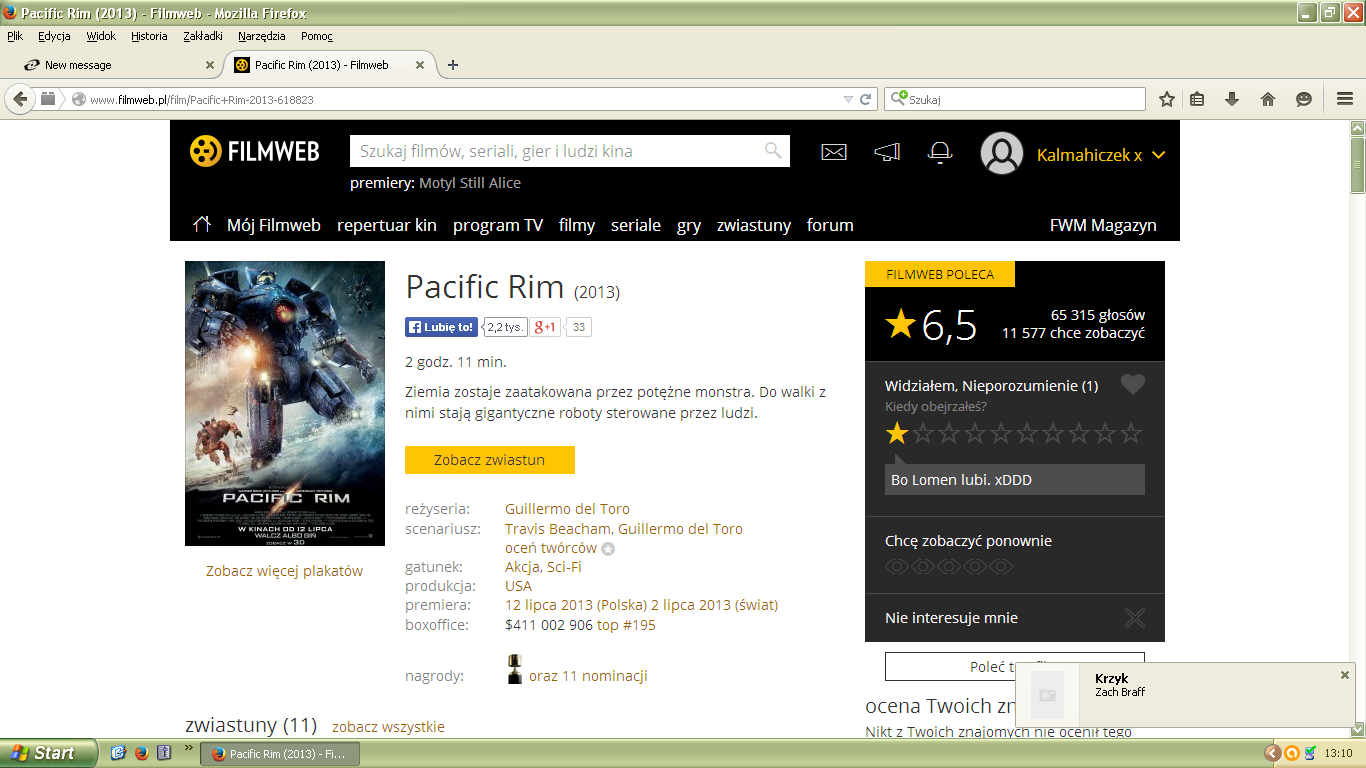Screen dimensions: 1366x768
Task: Toggle the 'Nie interesuje mnie' X mark
Action: (1134, 618)
